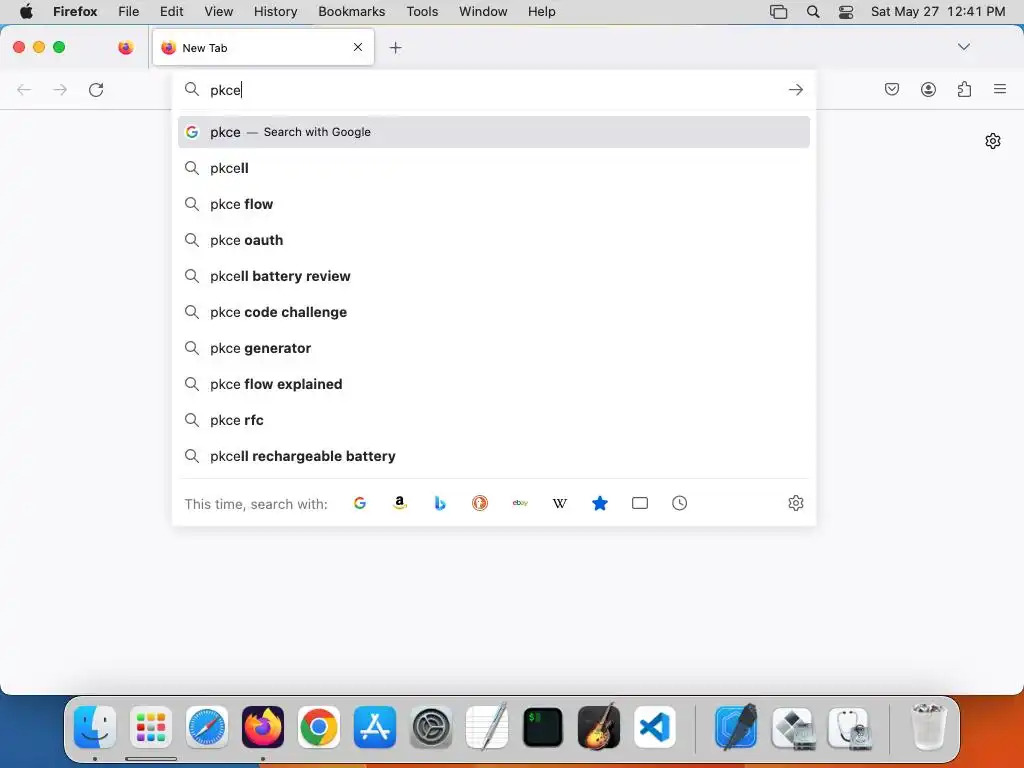Open the Apple menu
Screen dimensions: 1024x768
26,11
